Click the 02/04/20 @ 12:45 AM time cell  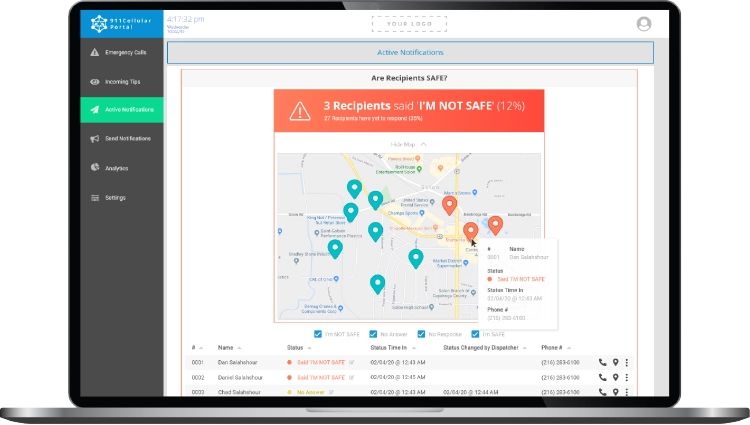click(x=397, y=377)
